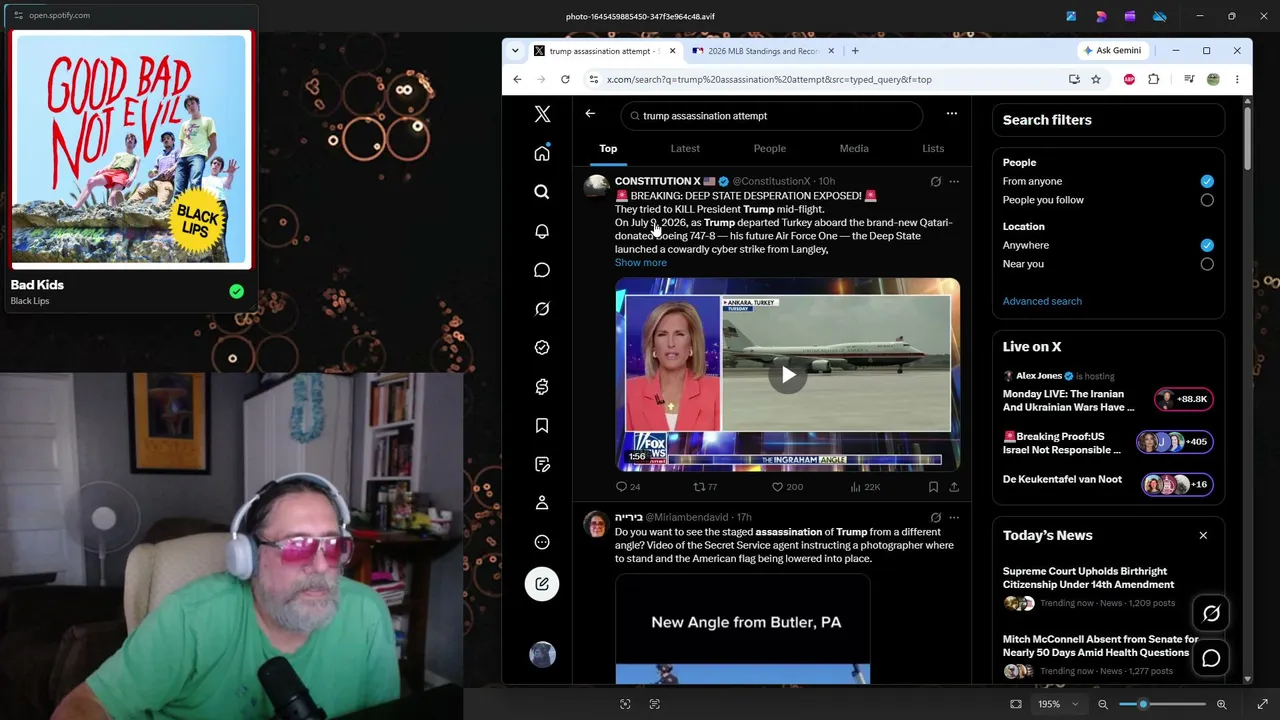Switch to 2026 MLB Standings tab
The height and width of the screenshot is (720, 1280).
coord(762,51)
